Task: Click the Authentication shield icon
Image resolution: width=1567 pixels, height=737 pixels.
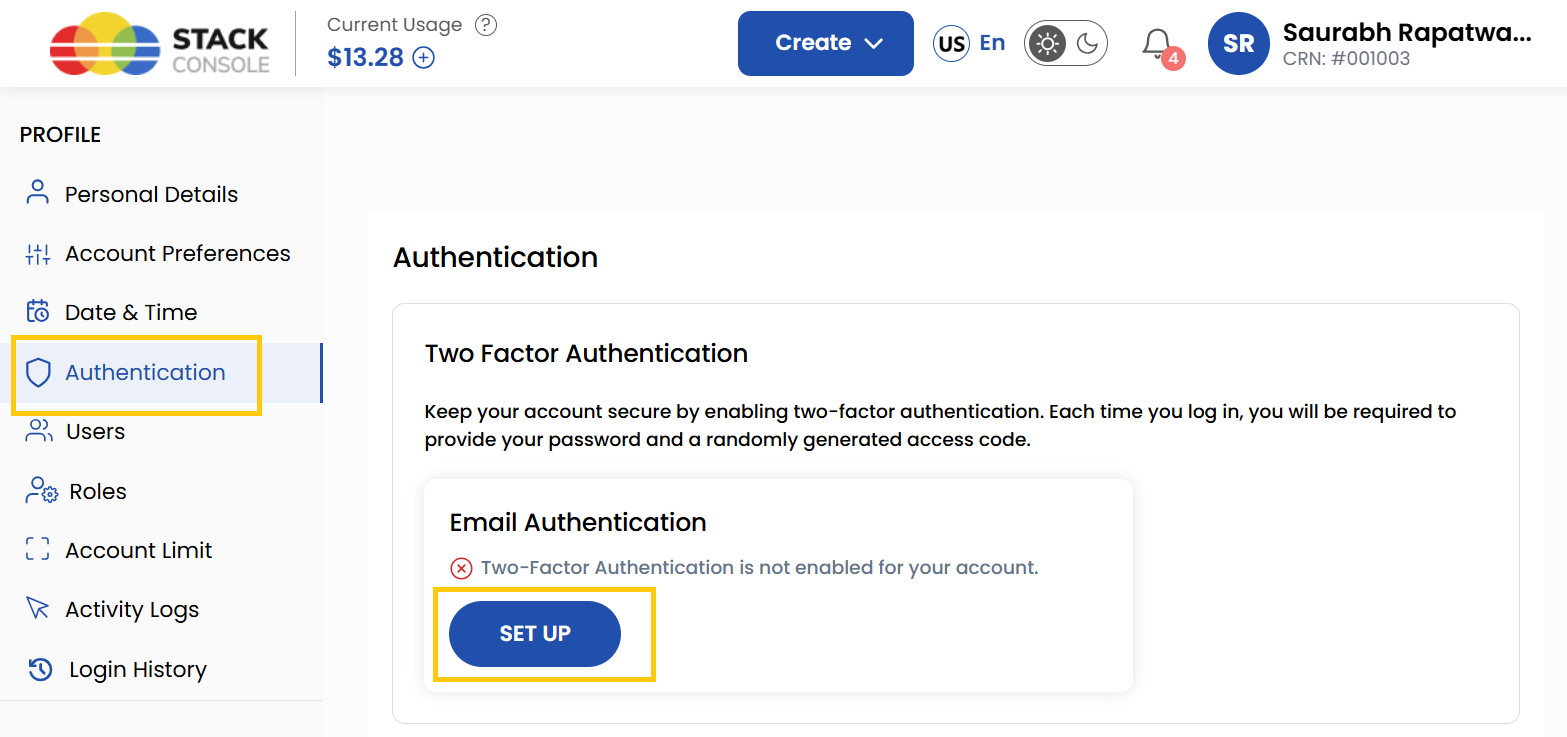Action: [x=37, y=372]
